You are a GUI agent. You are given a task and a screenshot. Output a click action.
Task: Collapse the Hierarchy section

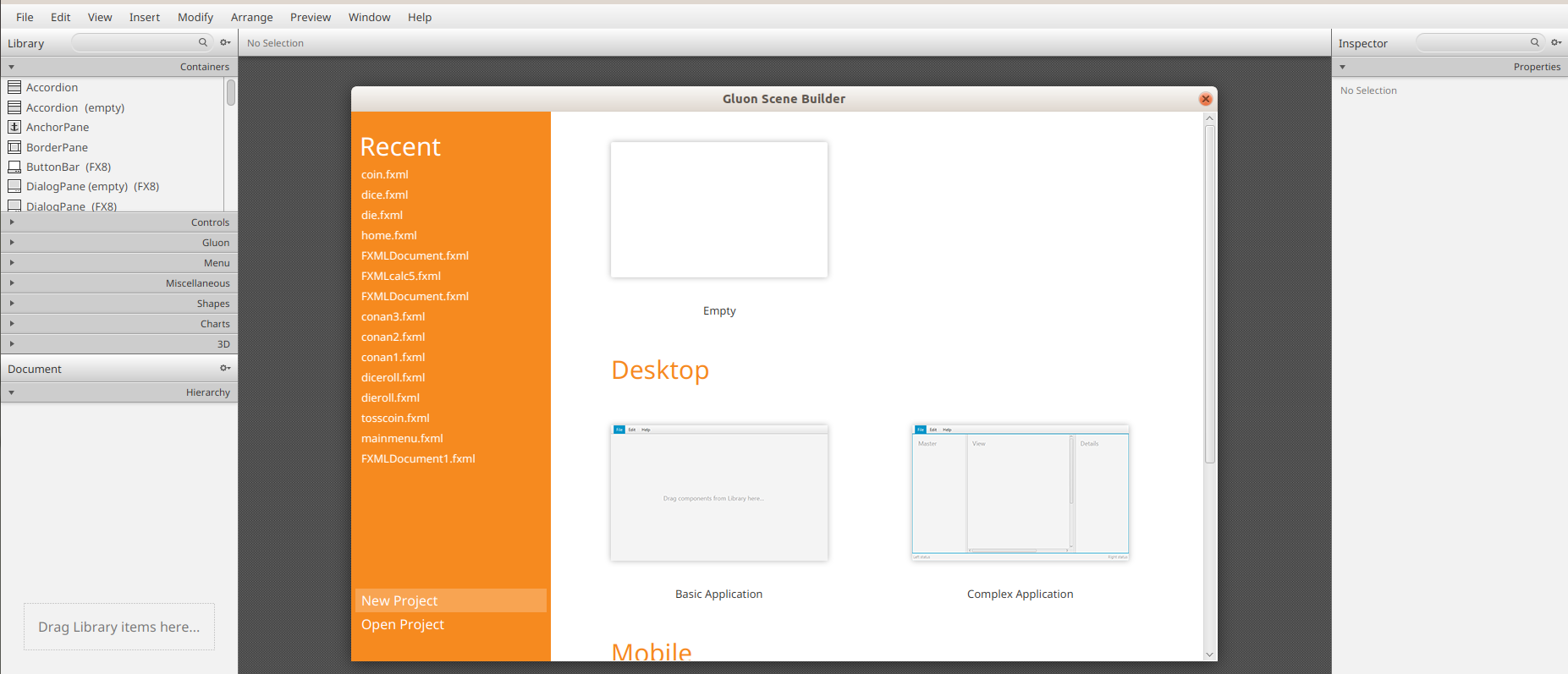118,392
